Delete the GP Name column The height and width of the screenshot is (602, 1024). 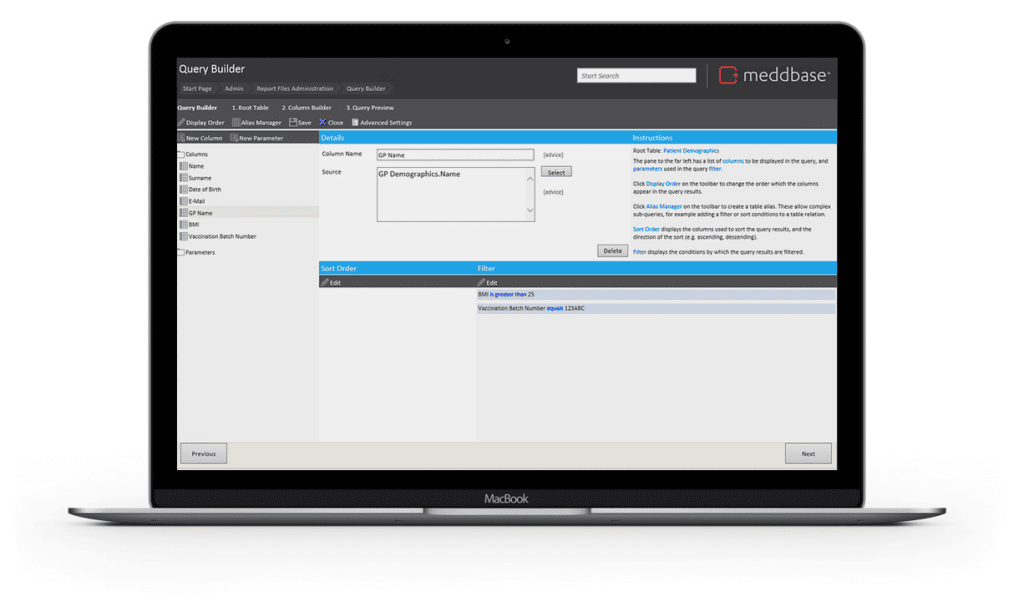tap(613, 251)
